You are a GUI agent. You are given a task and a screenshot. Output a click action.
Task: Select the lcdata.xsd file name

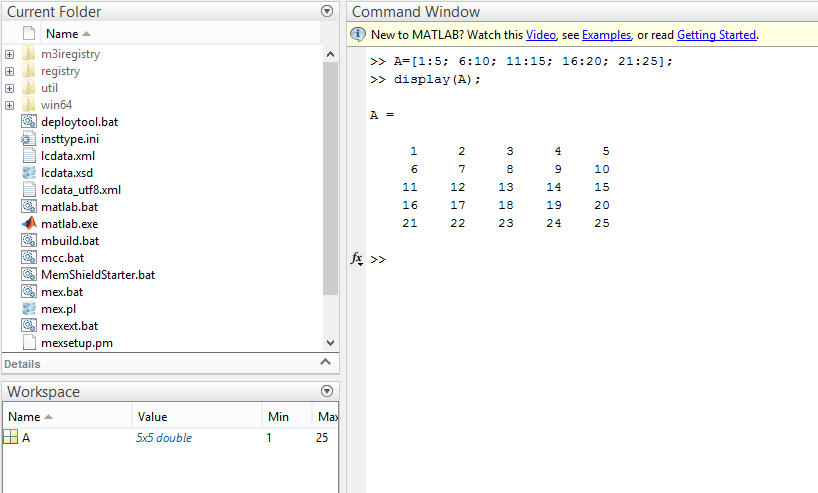coord(67,173)
